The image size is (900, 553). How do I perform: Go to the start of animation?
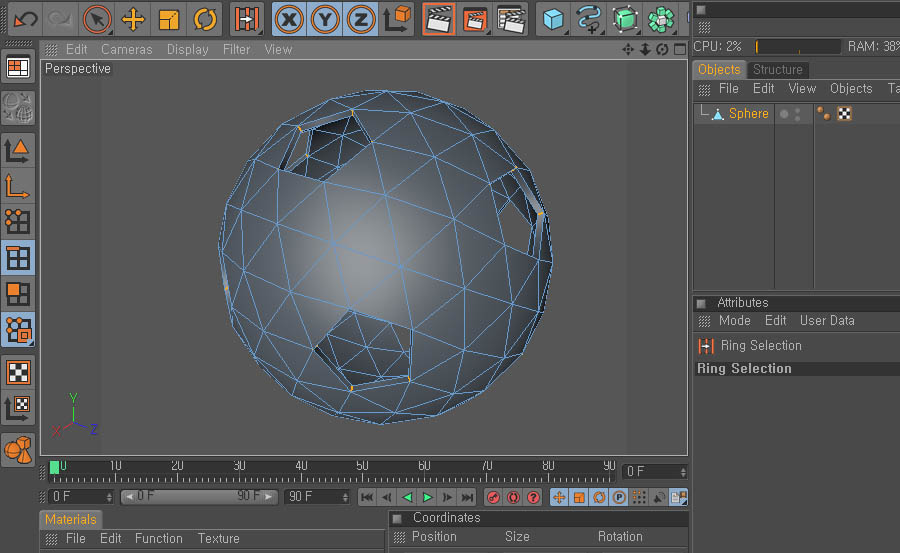coord(367,497)
